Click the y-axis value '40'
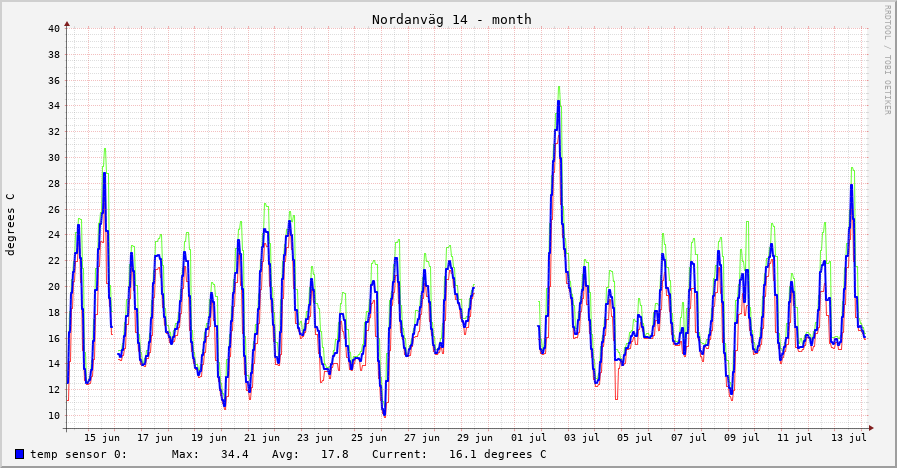Screen dimensions: 897x468 pyautogui.click(x=54, y=29)
